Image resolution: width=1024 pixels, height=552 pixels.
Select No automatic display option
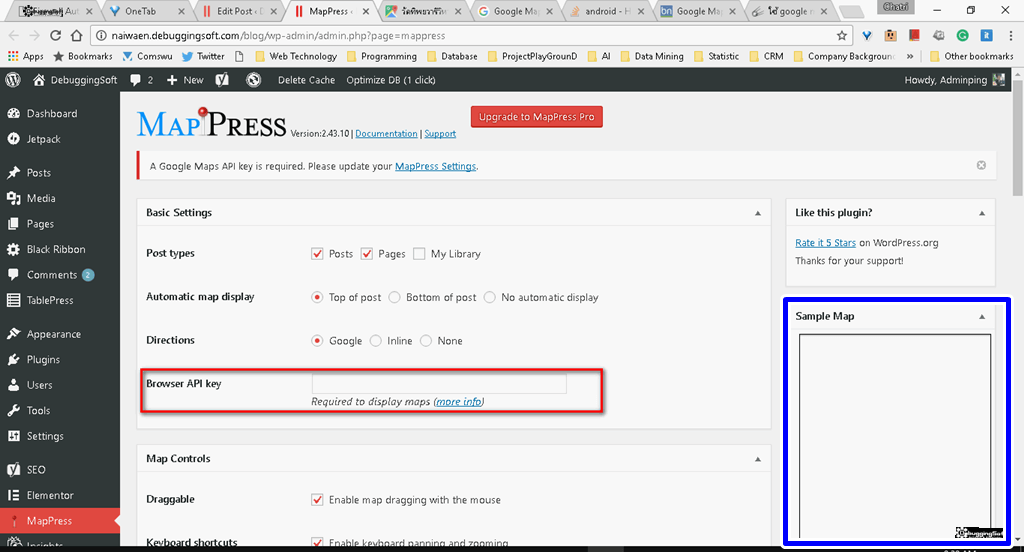point(490,297)
